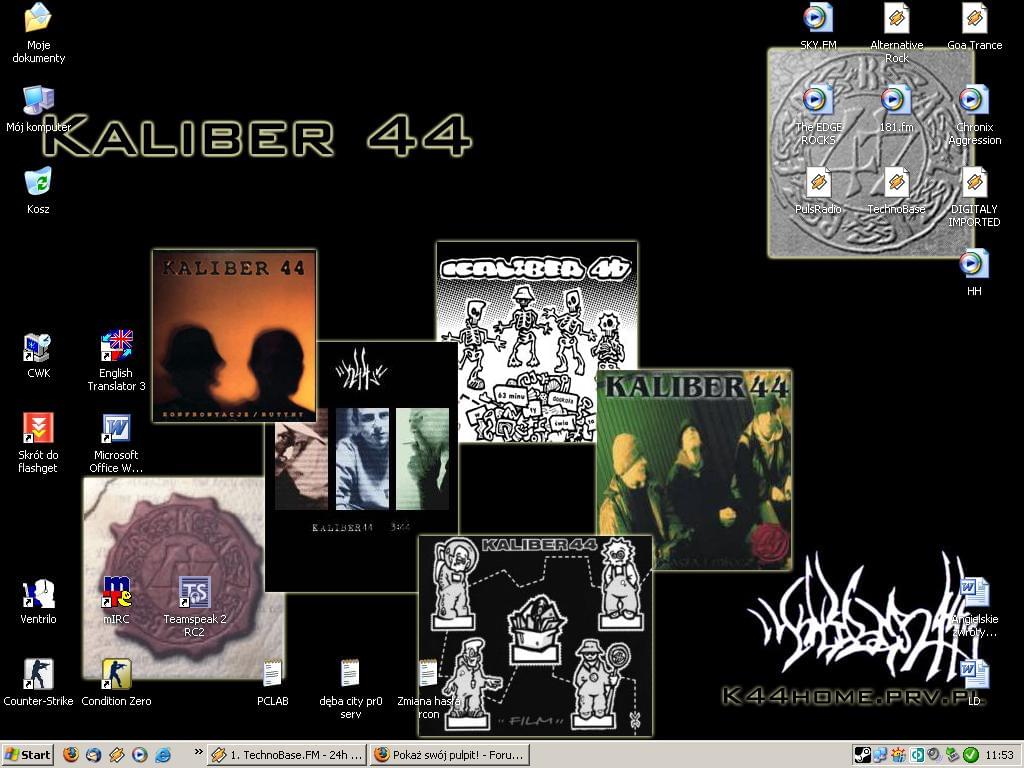Switch to TechnoBase.FM Winamp taskbar button
The height and width of the screenshot is (768, 1024).
pyautogui.click(x=287, y=755)
